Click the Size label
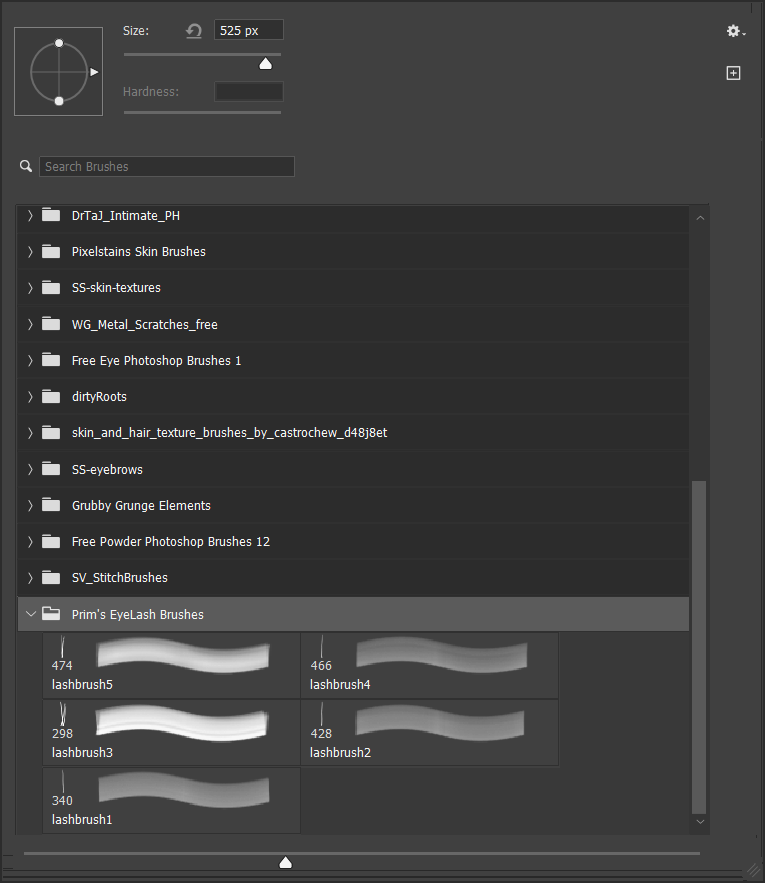Image resolution: width=765 pixels, height=883 pixels. tap(136, 30)
